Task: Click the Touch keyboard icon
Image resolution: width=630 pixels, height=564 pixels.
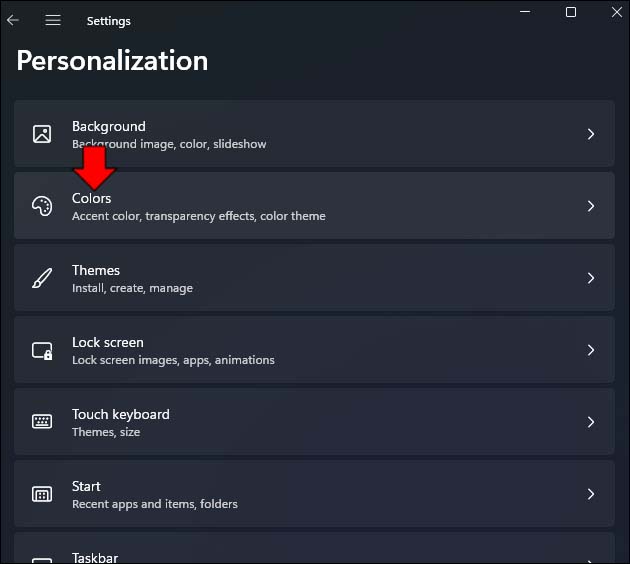Action: 42,422
